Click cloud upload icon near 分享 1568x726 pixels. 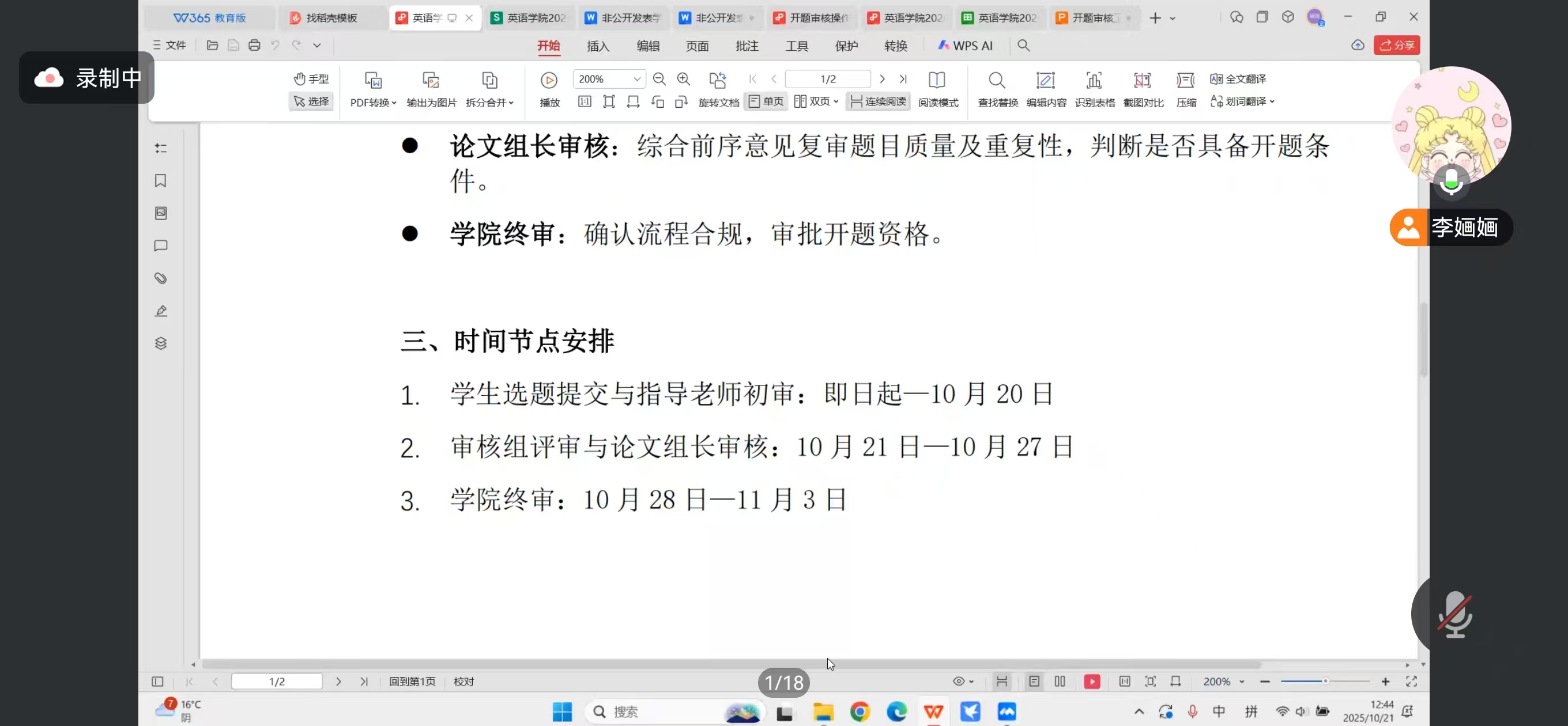[x=1358, y=45]
